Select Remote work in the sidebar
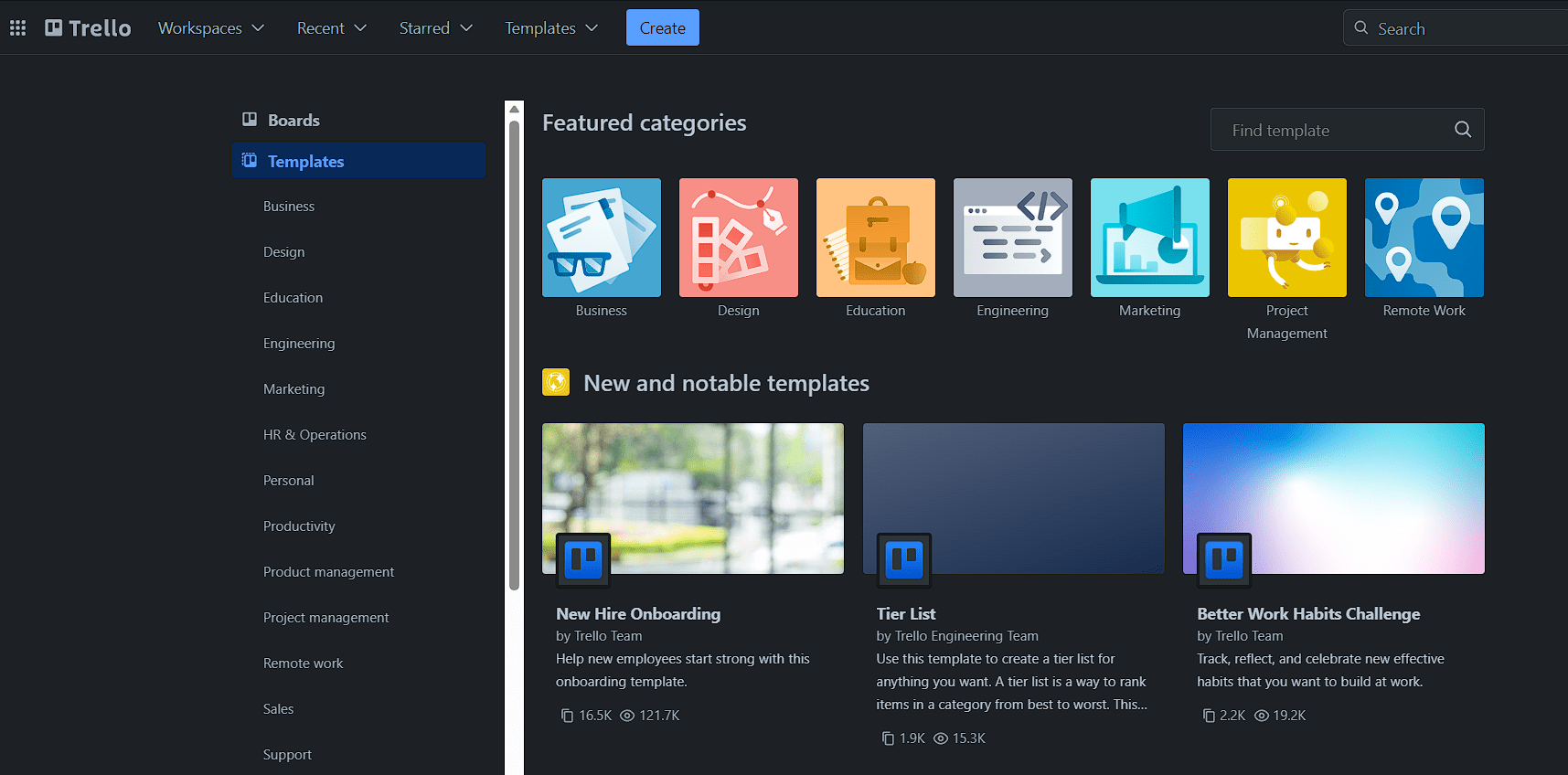Screen dimensions: 1568x775 tap(304, 664)
